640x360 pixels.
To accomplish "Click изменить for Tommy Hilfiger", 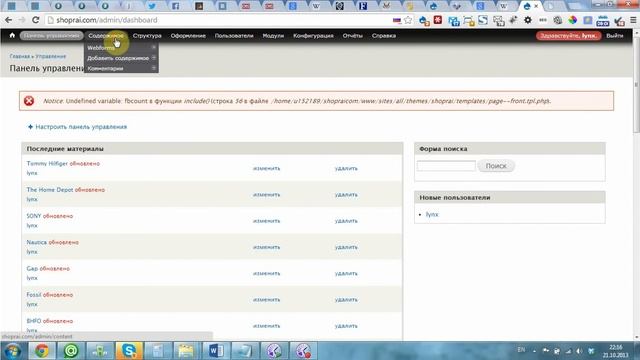I will pyautogui.click(x=266, y=168).
